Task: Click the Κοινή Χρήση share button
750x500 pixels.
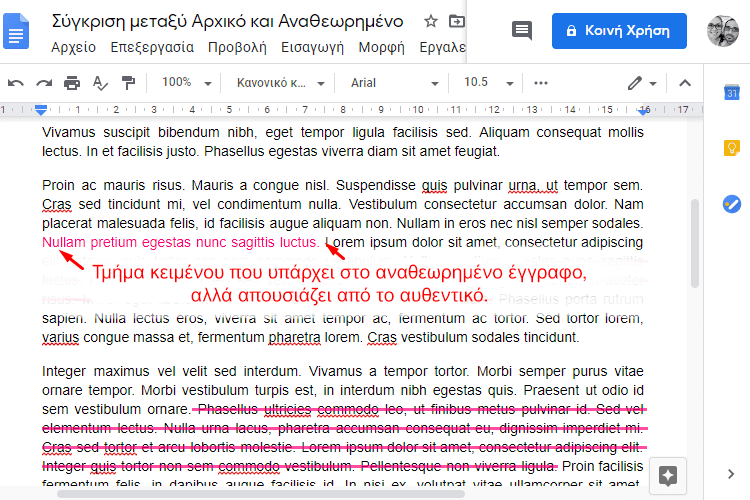Action: (x=619, y=31)
